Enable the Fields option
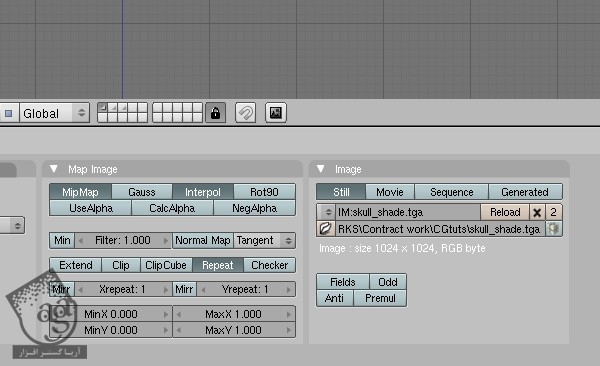Screen dimensions: 600x366 [342, 282]
